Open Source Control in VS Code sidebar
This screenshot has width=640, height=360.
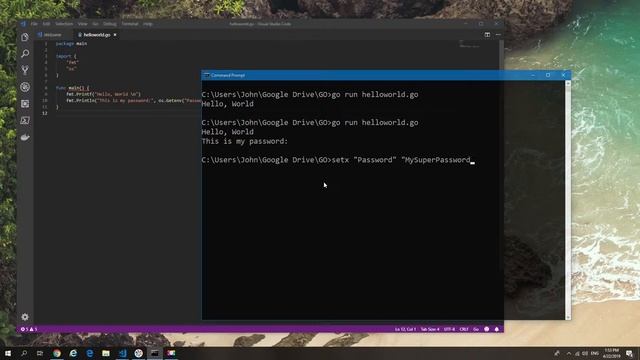coord(25,70)
